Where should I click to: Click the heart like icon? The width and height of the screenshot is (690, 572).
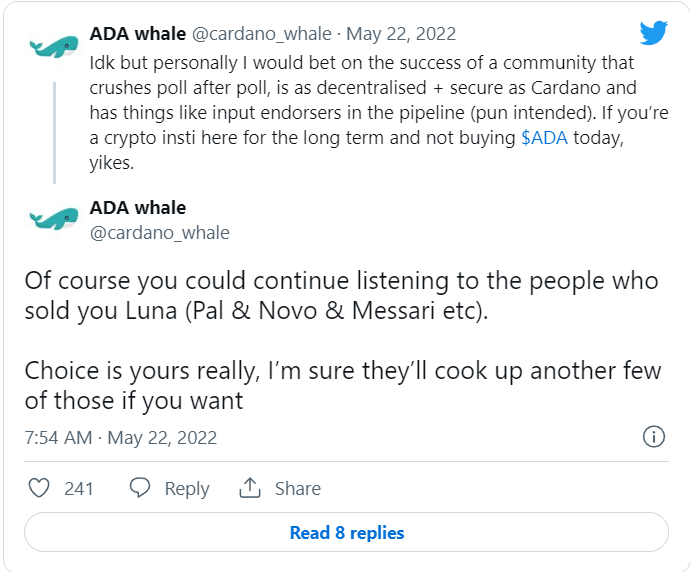tap(39, 488)
